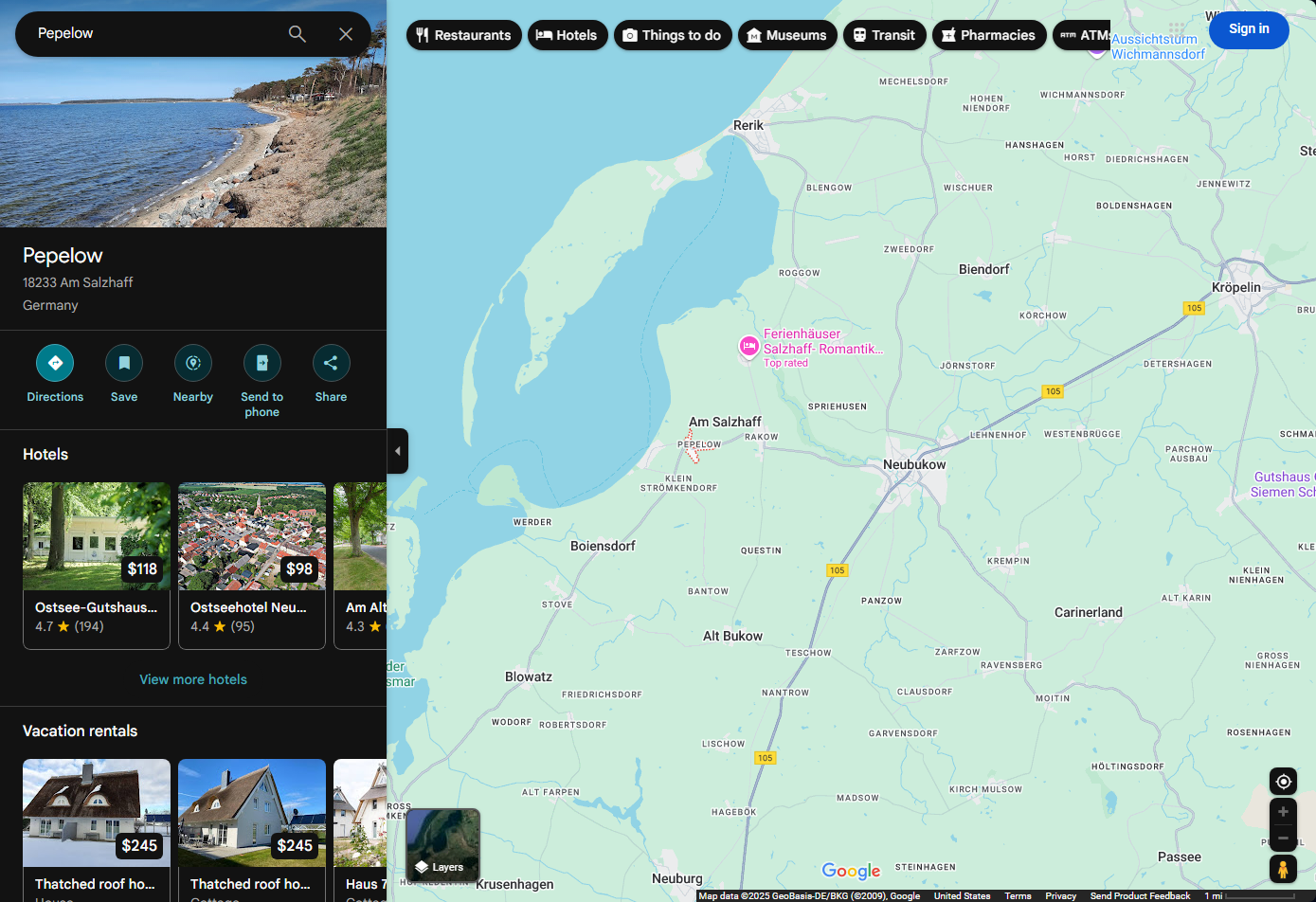Show Pharmacies on the map

point(990,35)
